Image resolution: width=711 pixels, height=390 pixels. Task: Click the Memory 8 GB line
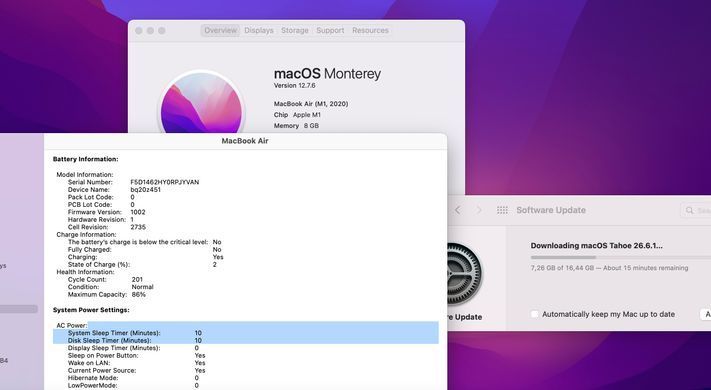click(x=296, y=126)
